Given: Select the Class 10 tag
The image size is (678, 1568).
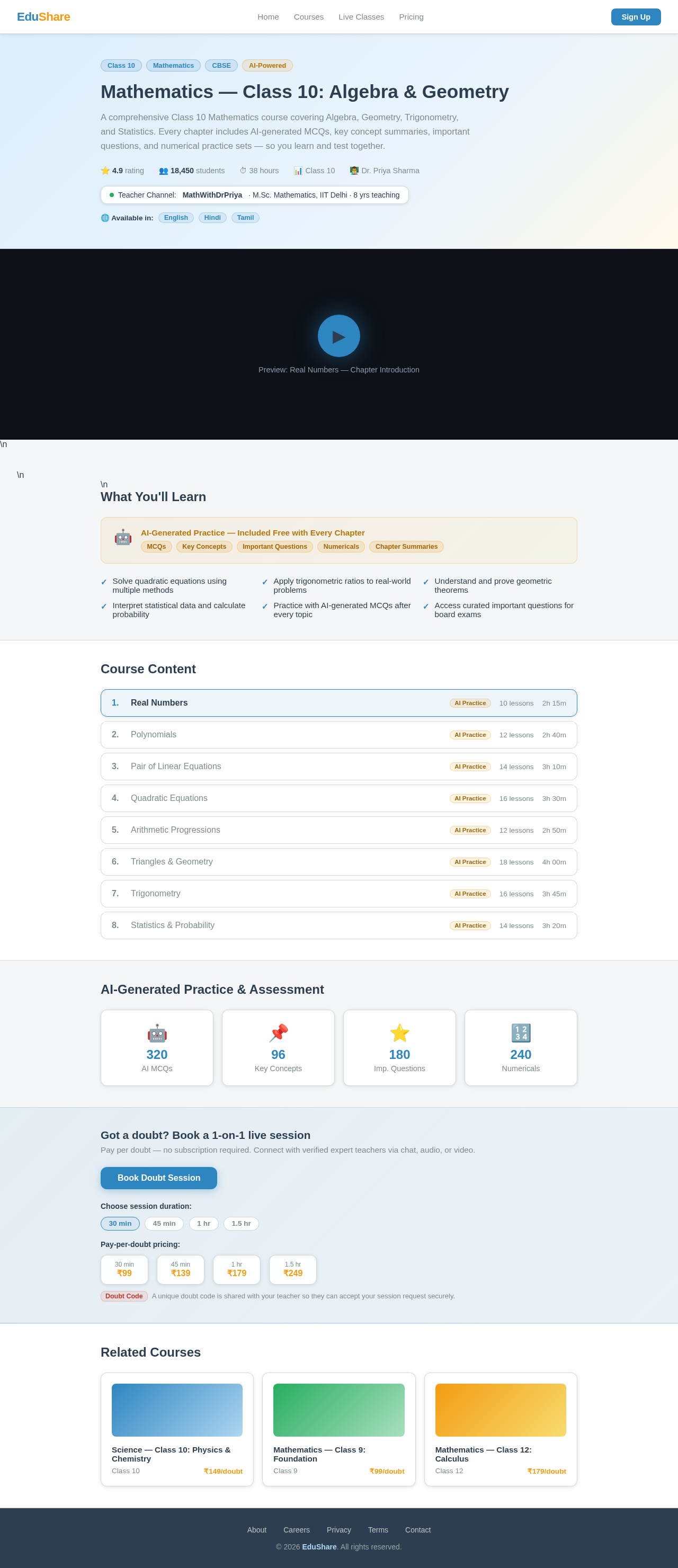Looking at the screenshot, I should click(x=121, y=66).
